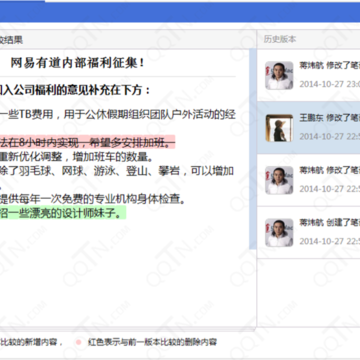
Task: Click 蒋炜航's avatar in the 23:0x entry
Action: click(x=279, y=75)
